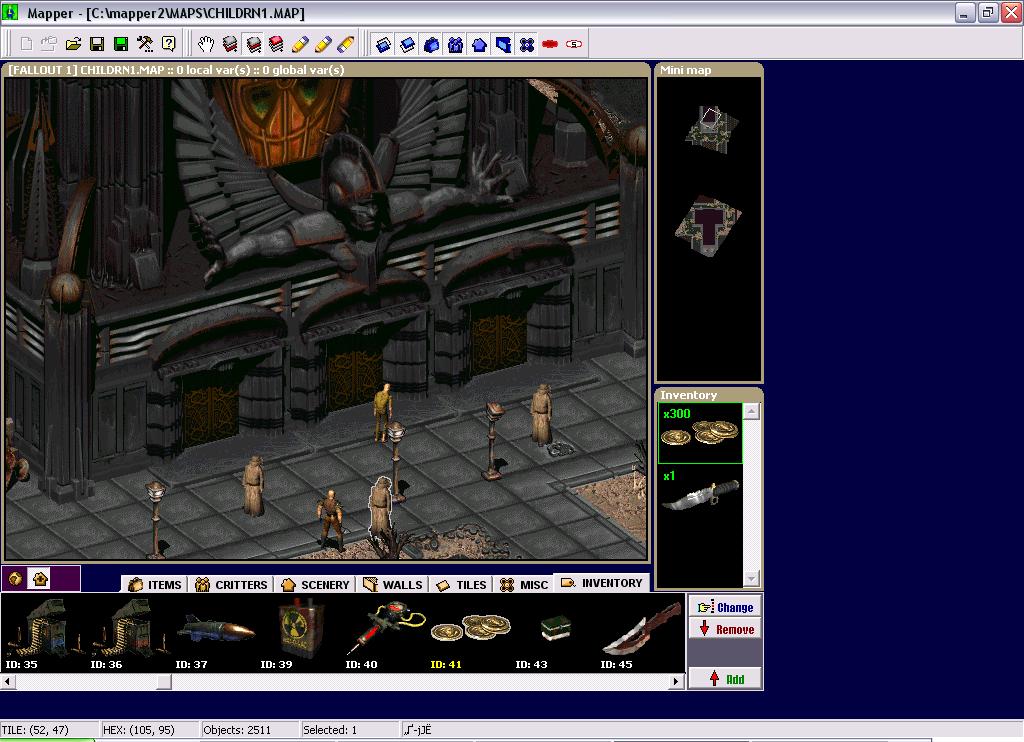Screen dimensions: 1024x742
Task: Click the item palette right scroll arrow
Action: pyautogui.click(x=677, y=681)
